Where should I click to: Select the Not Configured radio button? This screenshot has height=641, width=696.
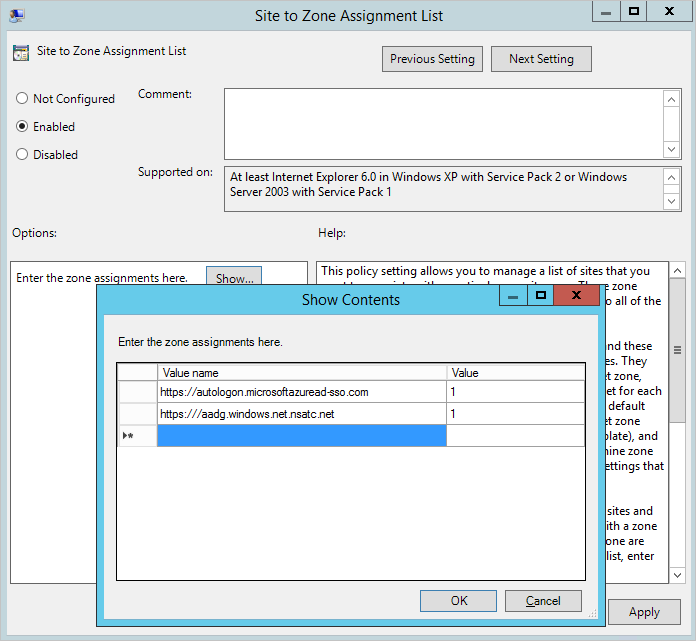tap(22, 98)
